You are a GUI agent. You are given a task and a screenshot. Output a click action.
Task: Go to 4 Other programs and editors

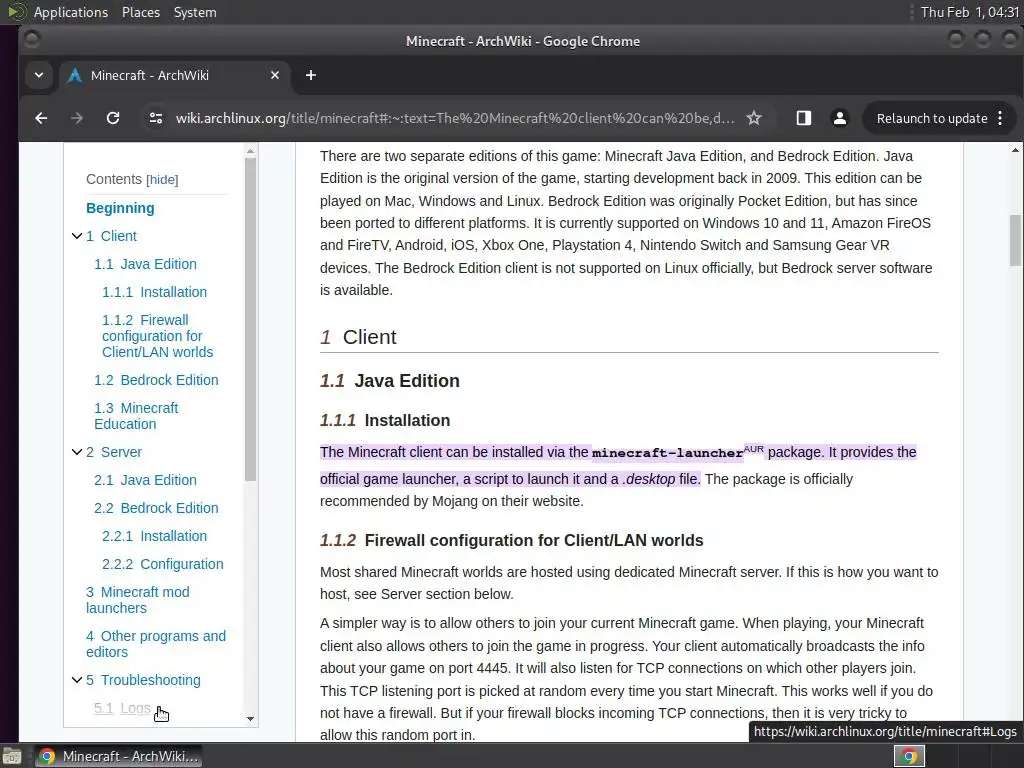click(156, 644)
